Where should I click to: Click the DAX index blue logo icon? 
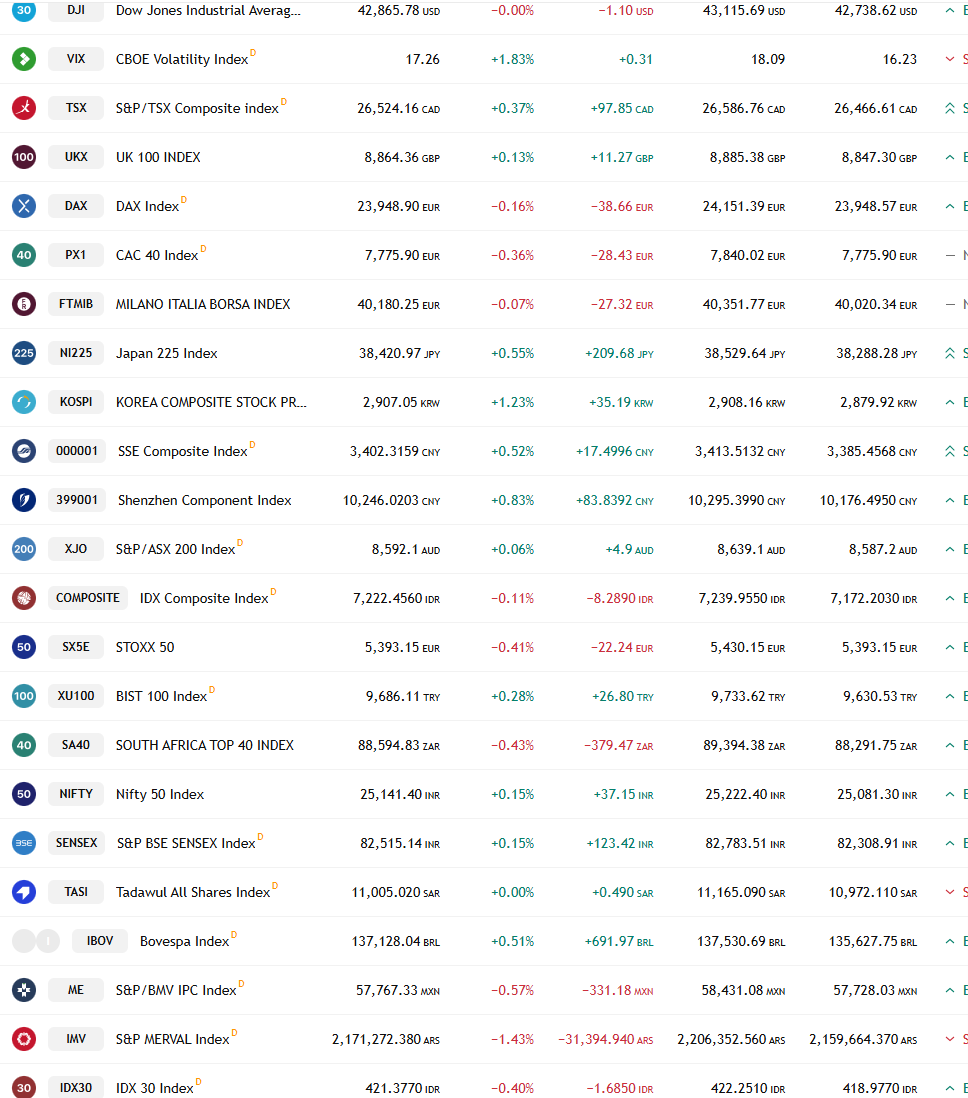click(24, 206)
